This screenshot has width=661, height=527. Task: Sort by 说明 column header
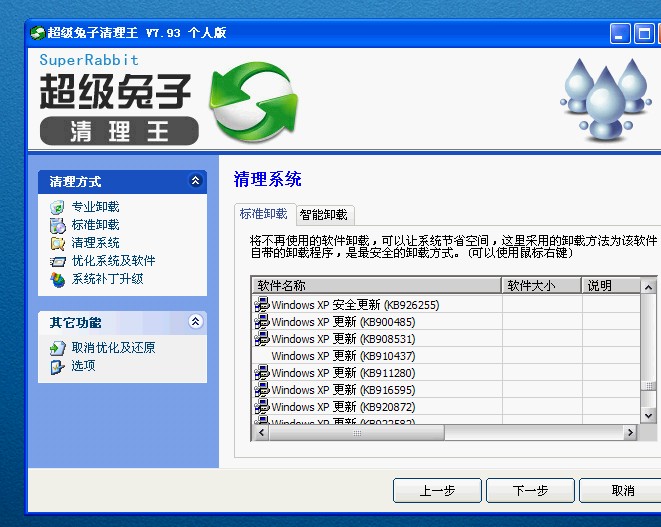click(611, 285)
